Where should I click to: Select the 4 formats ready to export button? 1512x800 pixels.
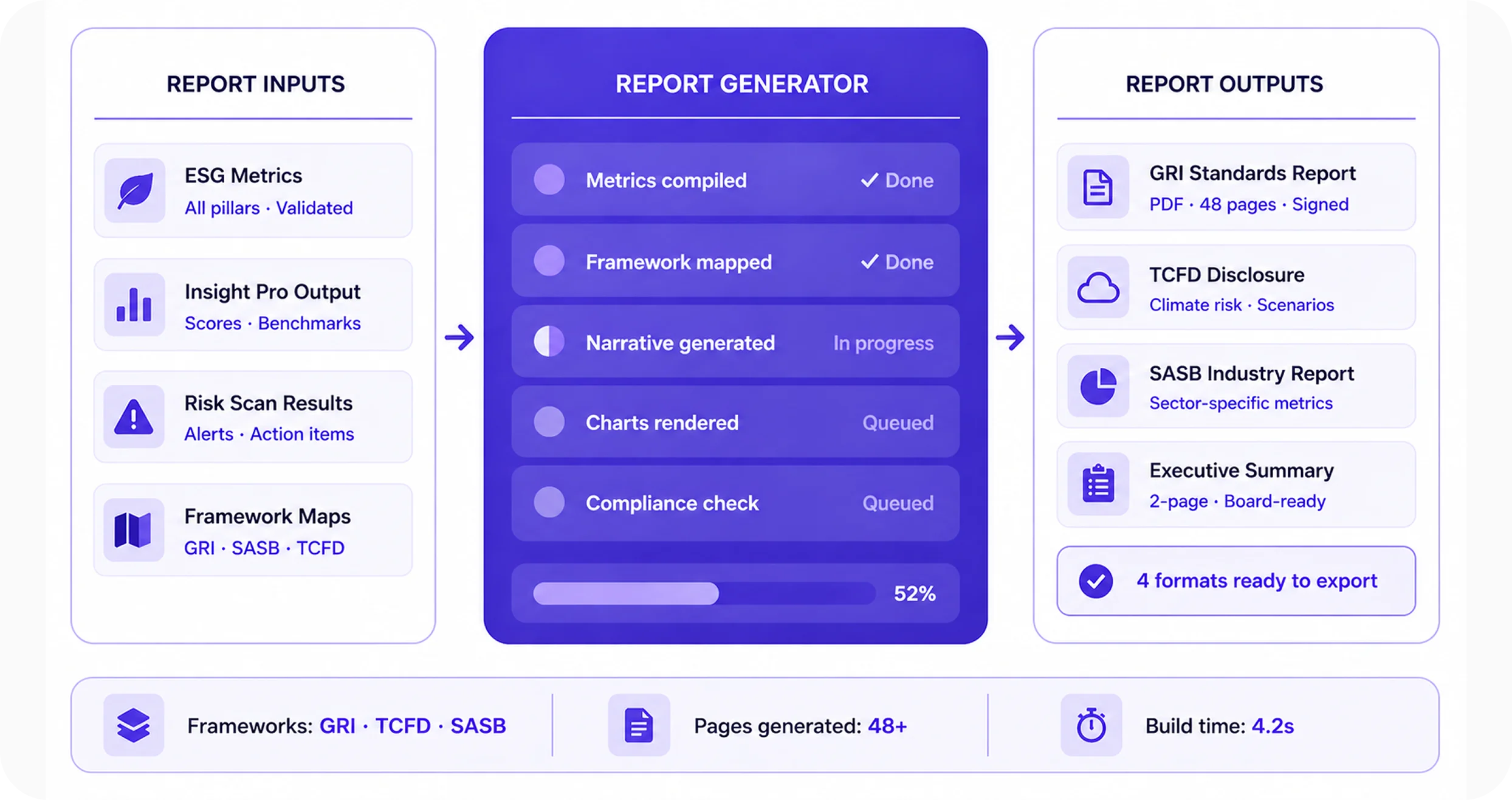(x=1236, y=581)
